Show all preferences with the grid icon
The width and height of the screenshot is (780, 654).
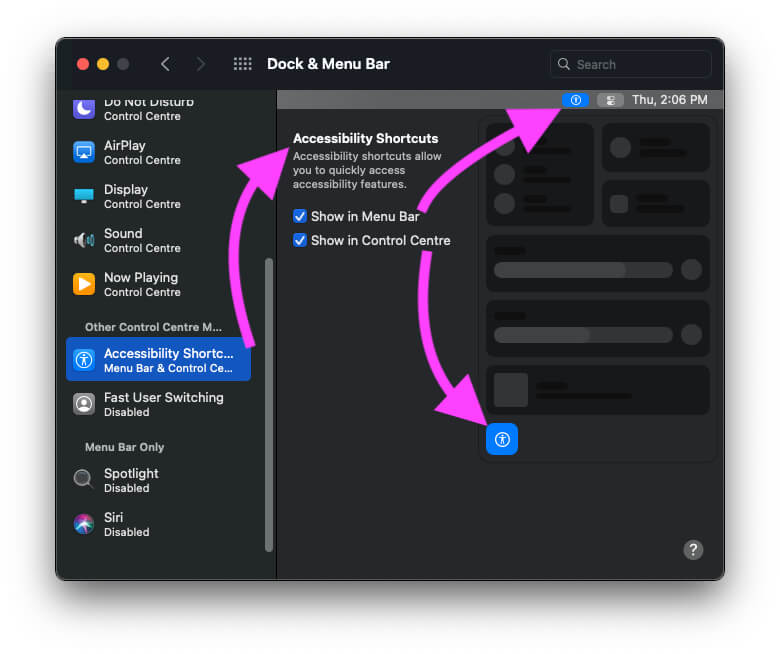[x=242, y=64]
